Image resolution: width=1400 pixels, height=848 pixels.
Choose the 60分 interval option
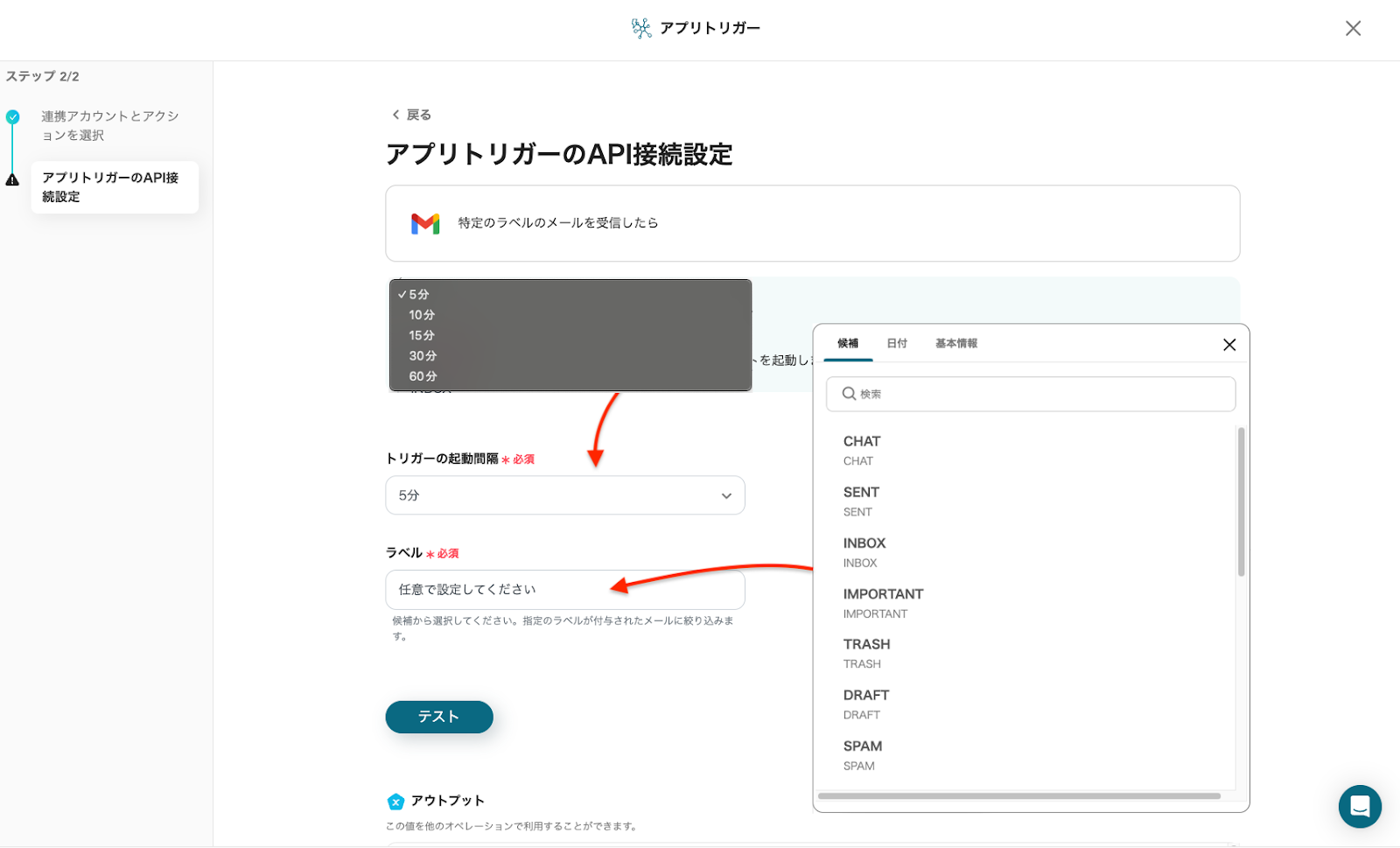[423, 376]
